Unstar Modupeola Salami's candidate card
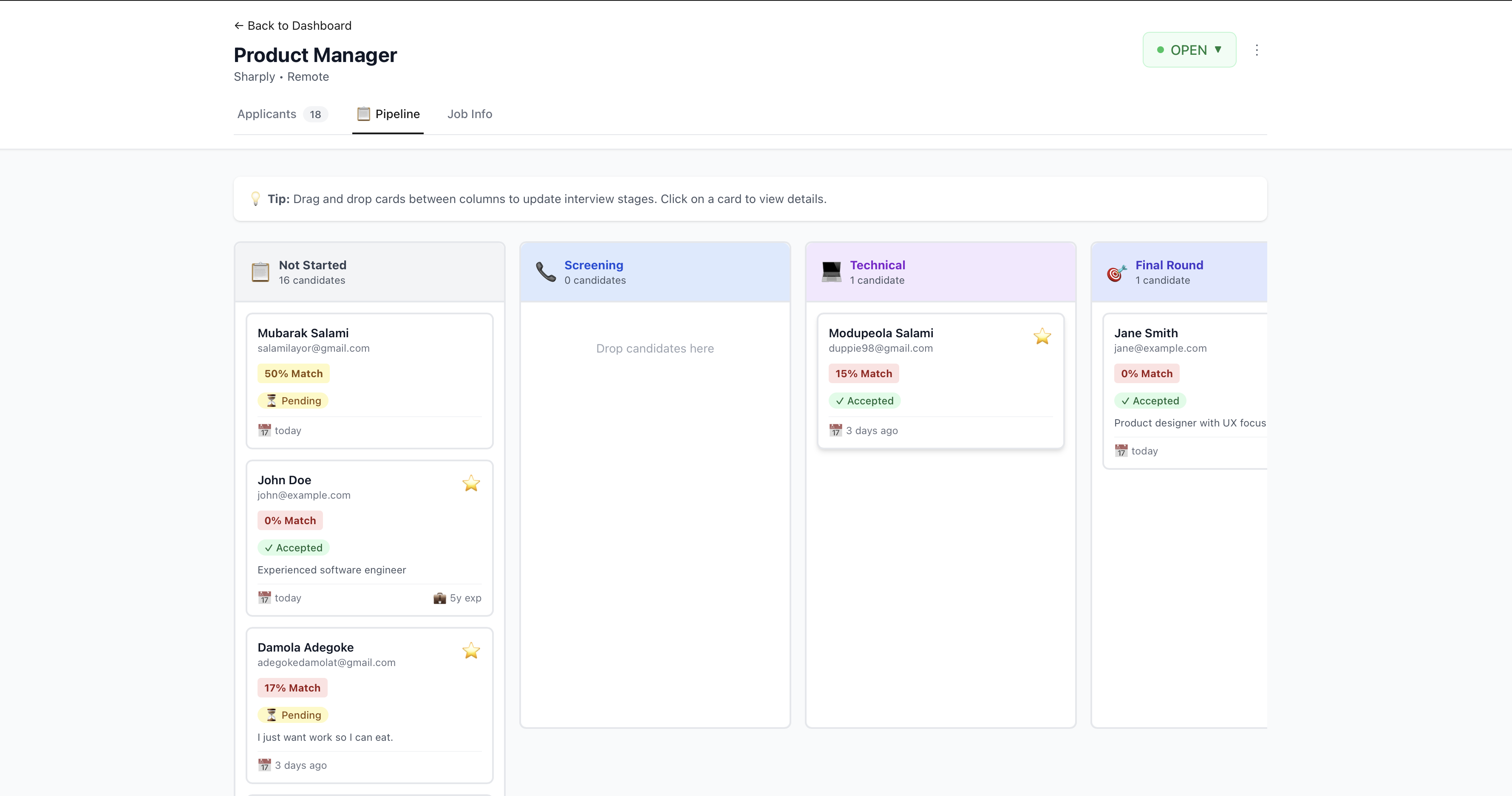The height and width of the screenshot is (796, 1512). coord(1042,336)
